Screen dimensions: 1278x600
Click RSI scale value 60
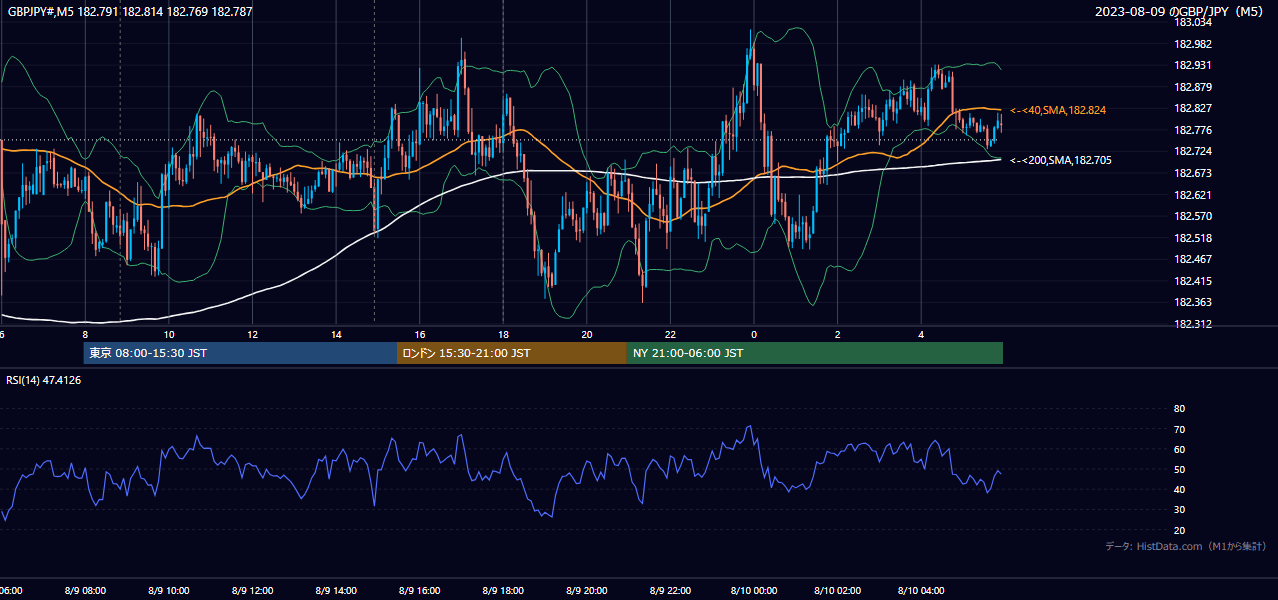coord(1179,449)
